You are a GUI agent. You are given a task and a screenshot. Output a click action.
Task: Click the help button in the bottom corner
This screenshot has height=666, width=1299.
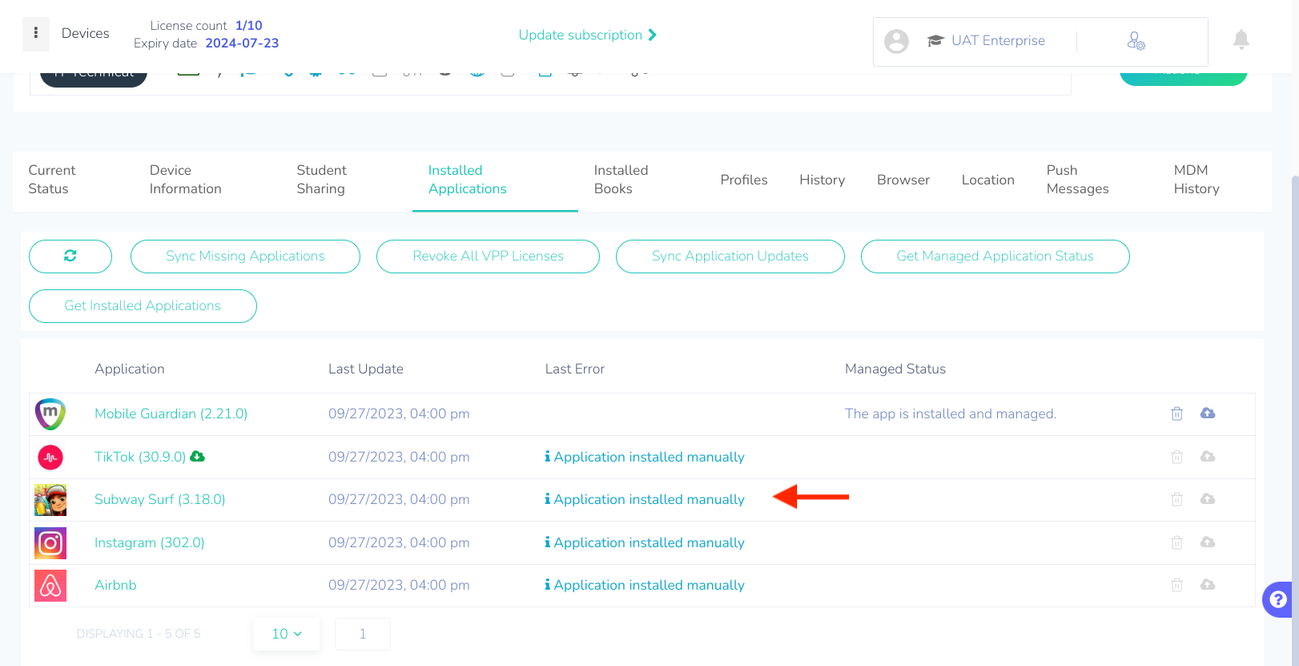(1277, 599)
